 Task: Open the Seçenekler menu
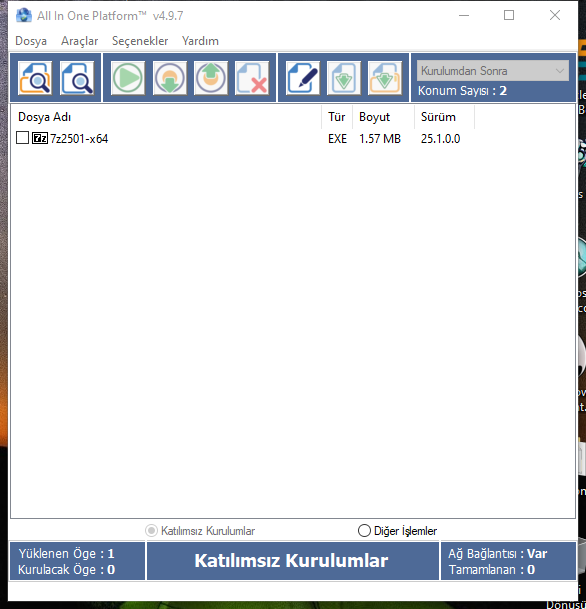[140, 41]
